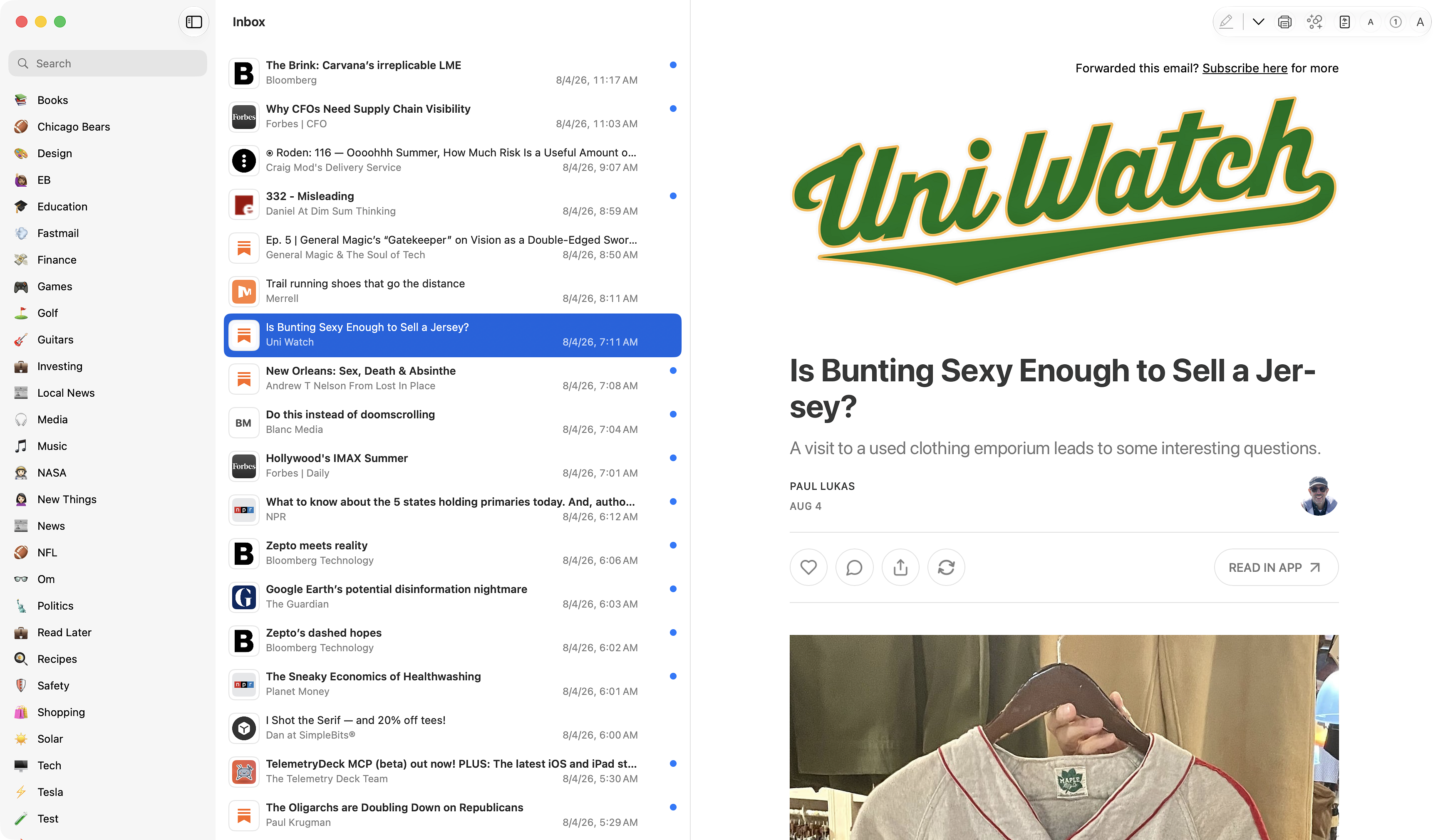The height and width of the screenshot is (840, 1438).
Task: Open the Roden: 116 email from Craig Mod
Action: coord(453,160)
